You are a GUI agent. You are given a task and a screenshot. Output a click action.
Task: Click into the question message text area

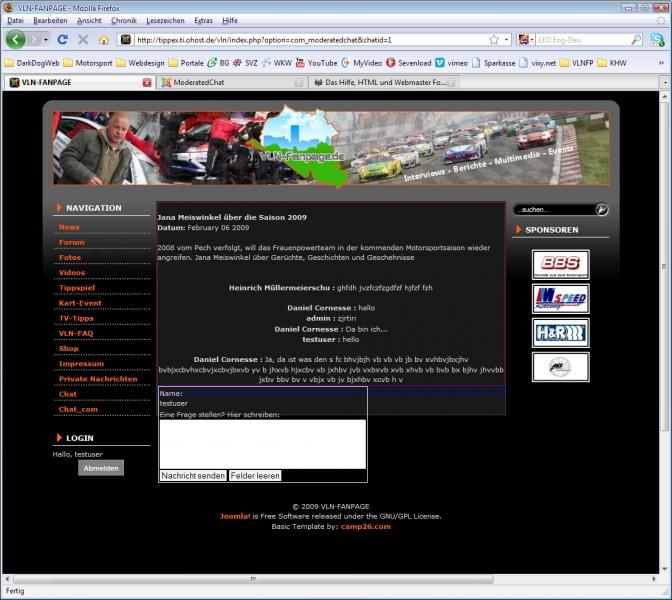click(262, 443)
